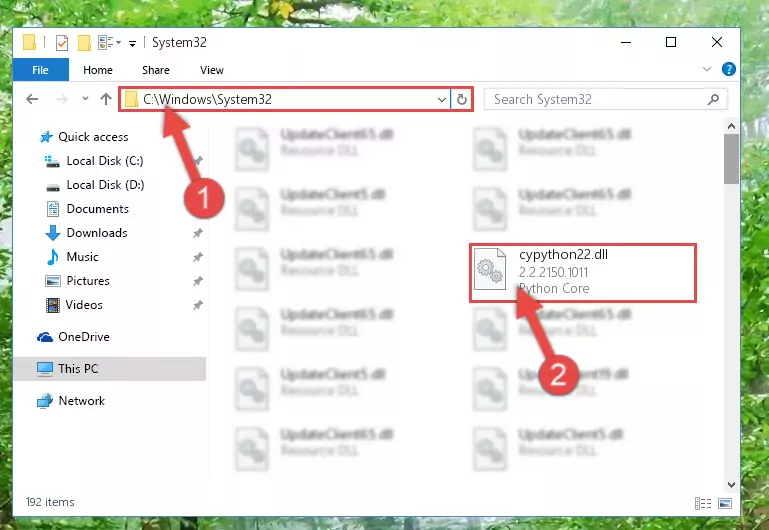Select OneDrive in the navigation pane

click(83, 337)
